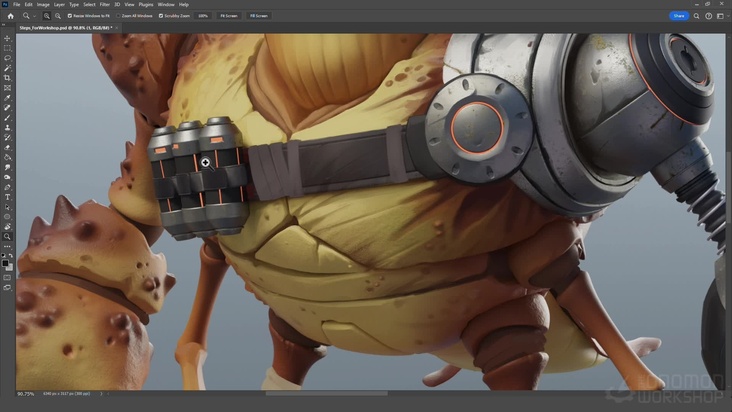The image size is (732, 412).
Task: Select the Horizontal Type tool
Action: tap(7, 197)
